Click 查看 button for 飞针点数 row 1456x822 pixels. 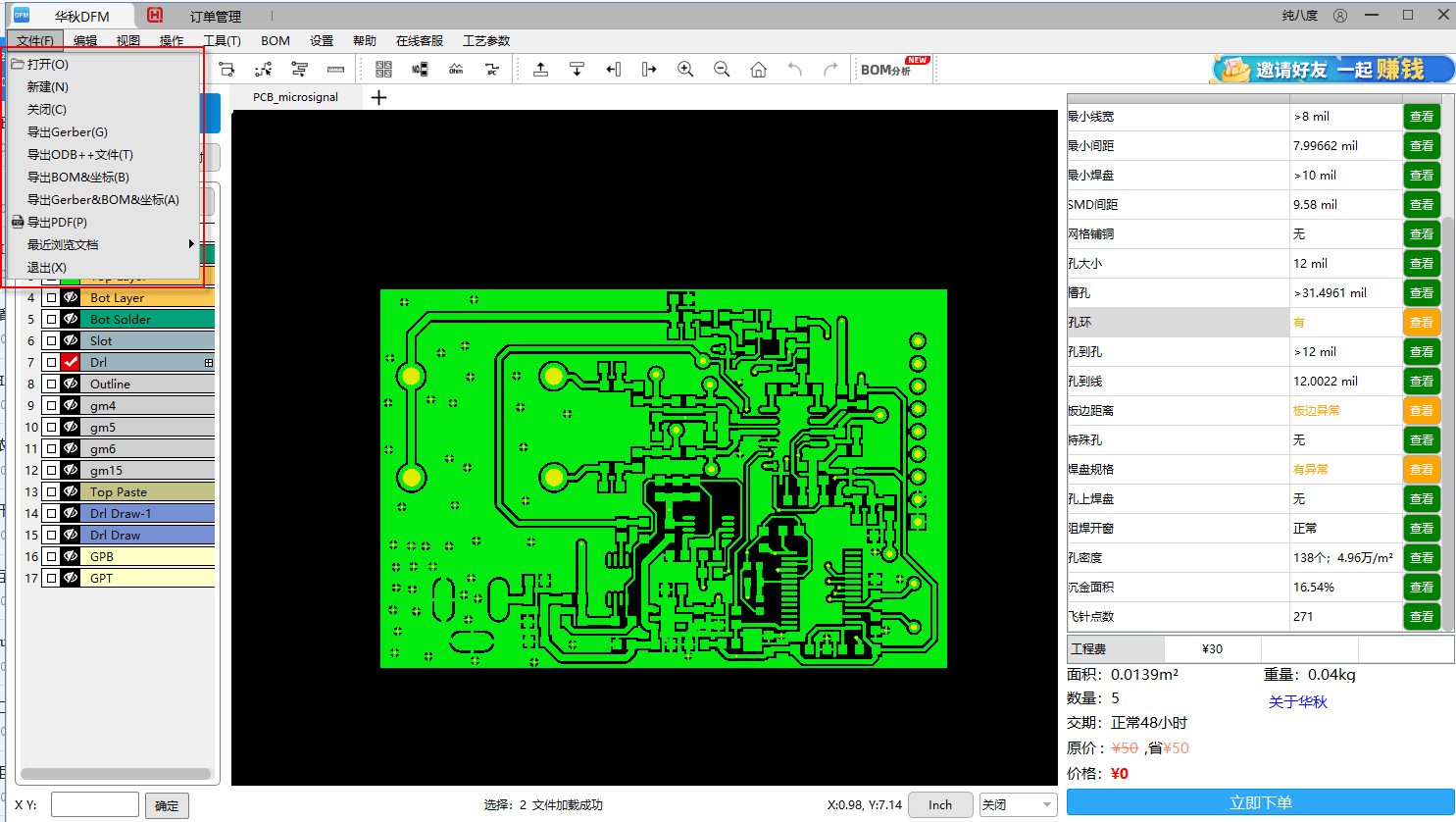click(x=1422, y=616)
